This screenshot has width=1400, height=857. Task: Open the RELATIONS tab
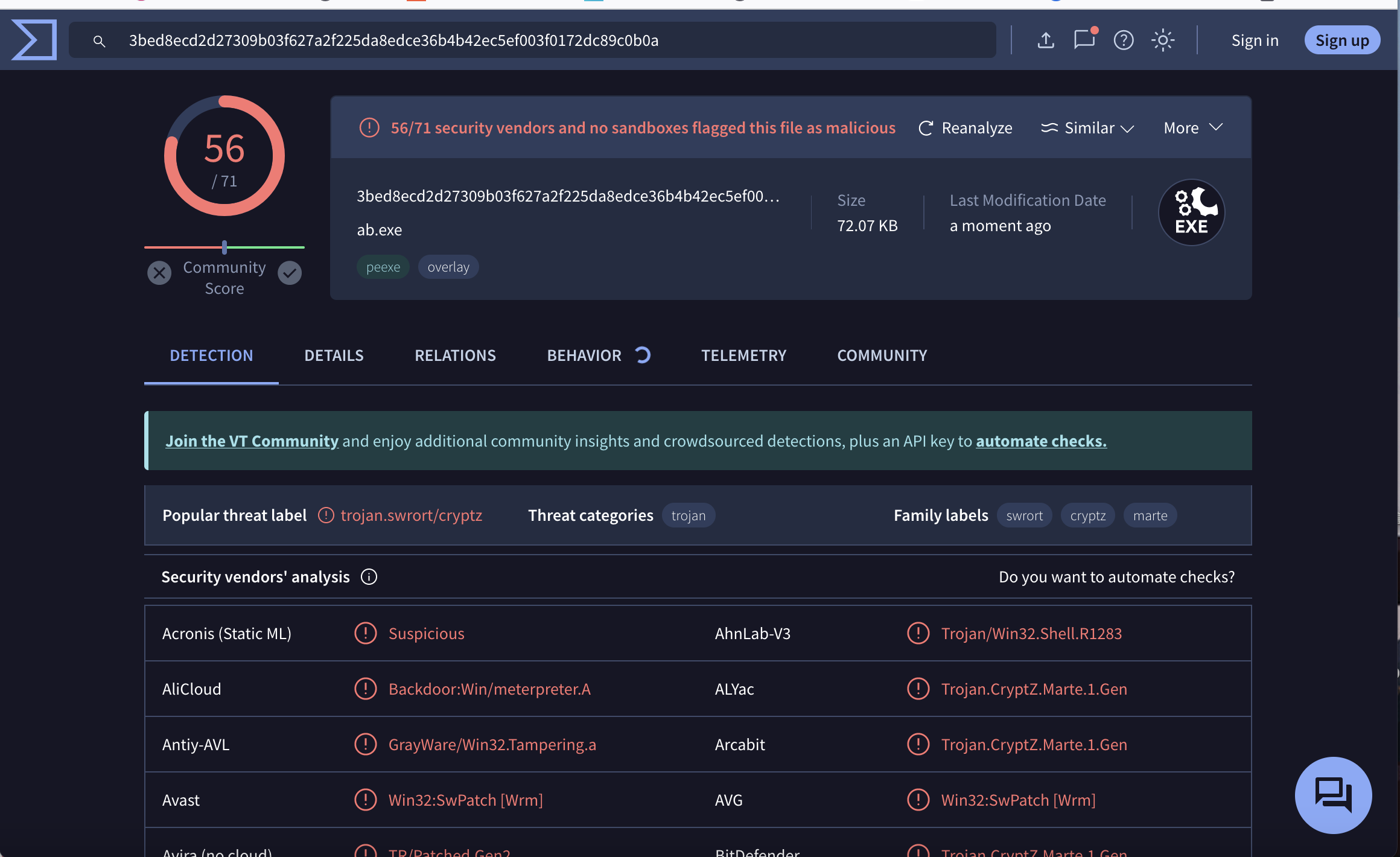click(455, 355)
